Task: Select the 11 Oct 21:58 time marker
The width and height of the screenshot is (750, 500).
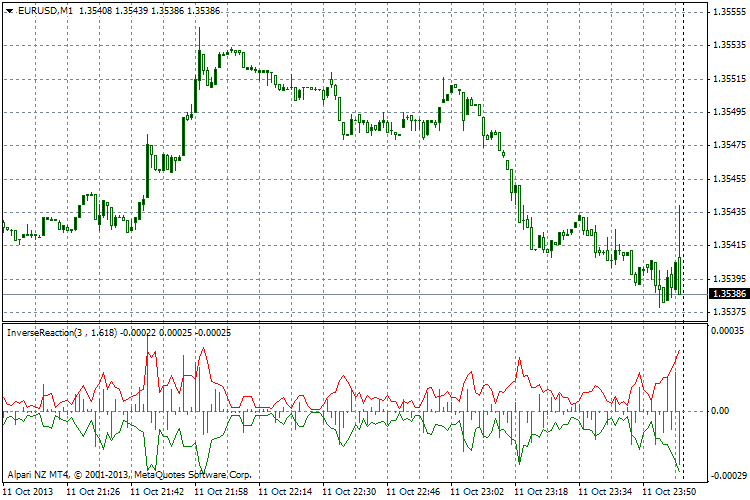Action: (x=221, y=492)
